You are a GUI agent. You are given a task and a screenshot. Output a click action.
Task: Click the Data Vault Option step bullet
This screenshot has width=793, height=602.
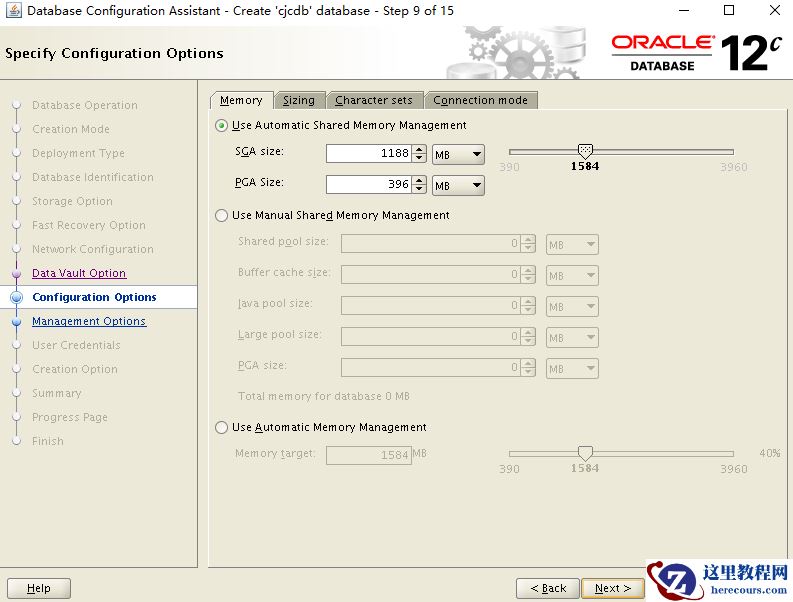[x=16, y=273]
